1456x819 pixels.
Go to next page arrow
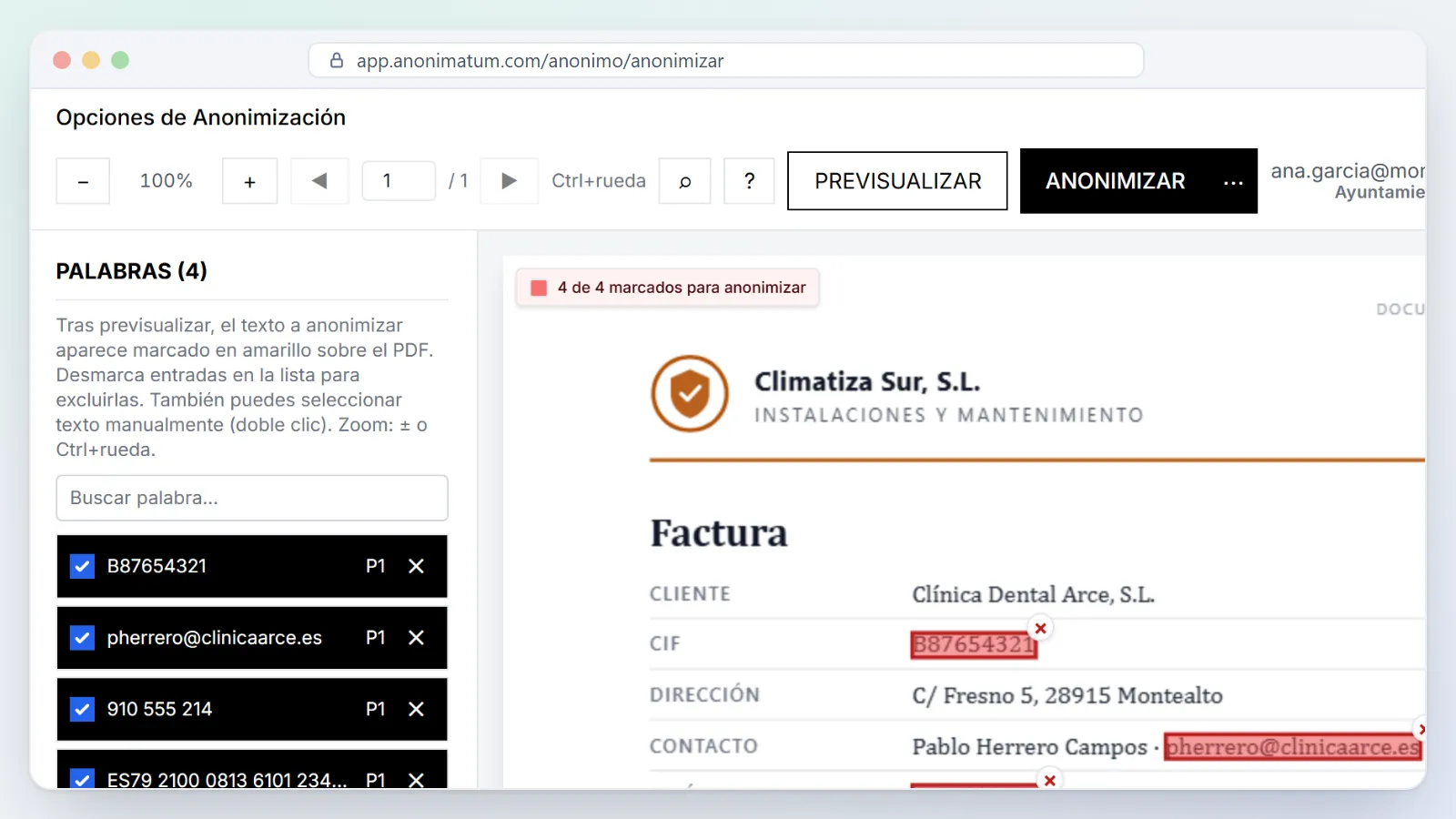[x=509, y=181]
